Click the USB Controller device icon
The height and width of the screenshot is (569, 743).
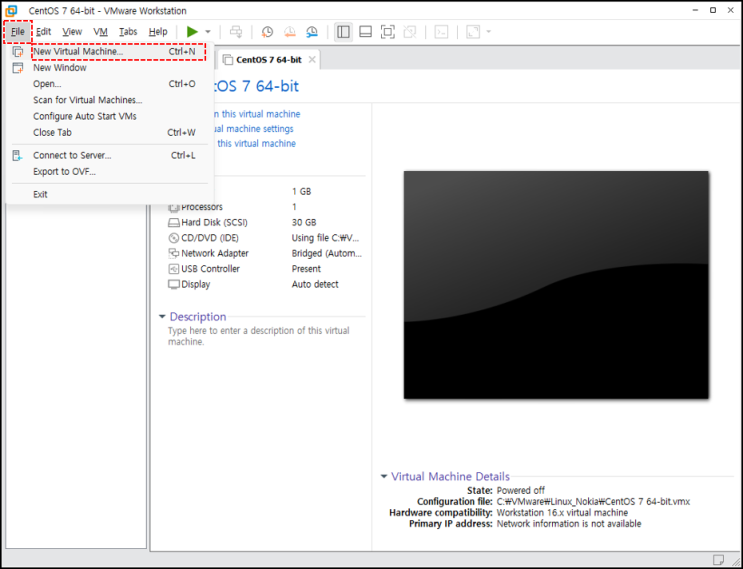[x=174, y=269]
